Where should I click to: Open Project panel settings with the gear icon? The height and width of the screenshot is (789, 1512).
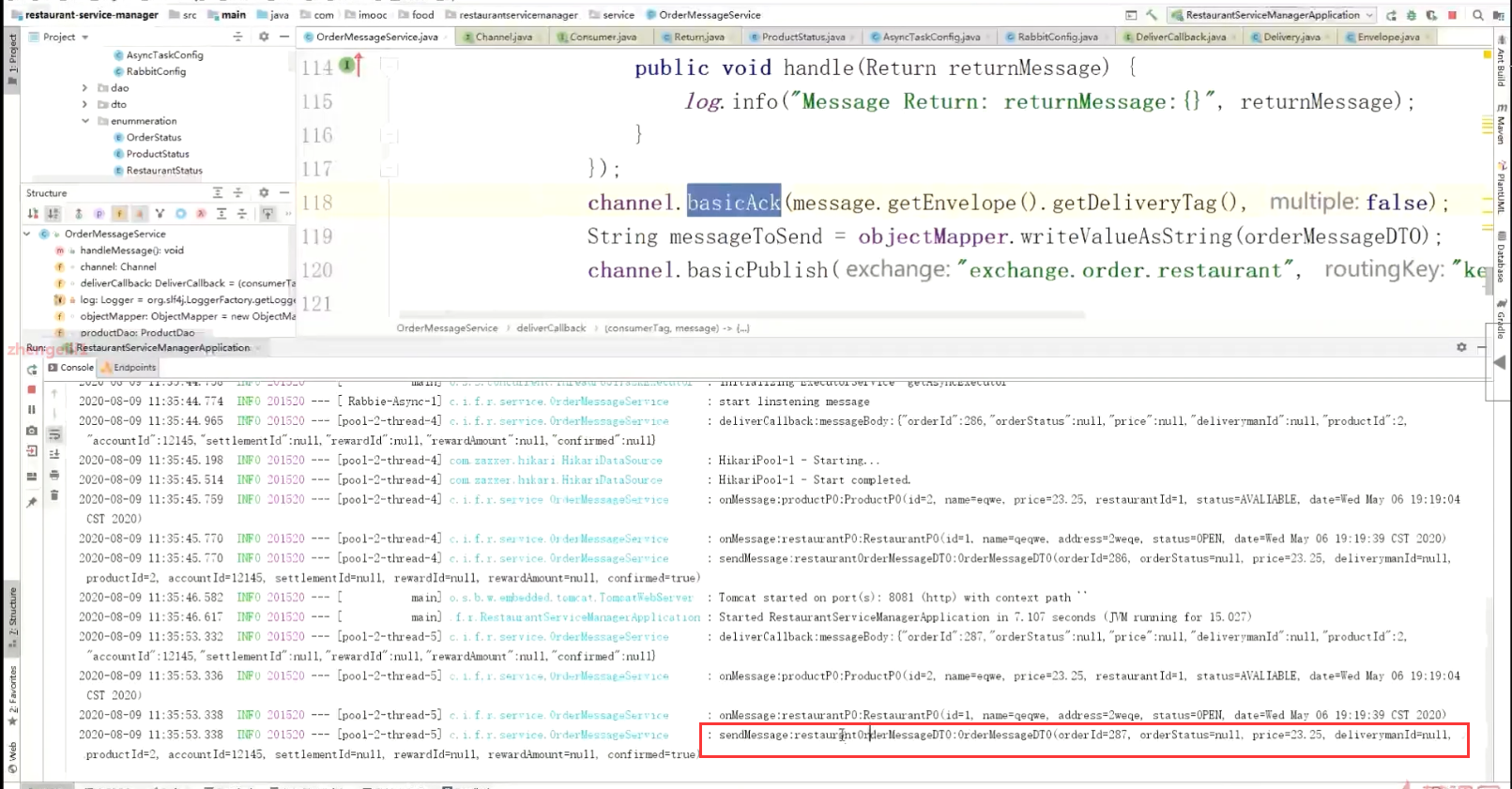[x=264, y=37]
